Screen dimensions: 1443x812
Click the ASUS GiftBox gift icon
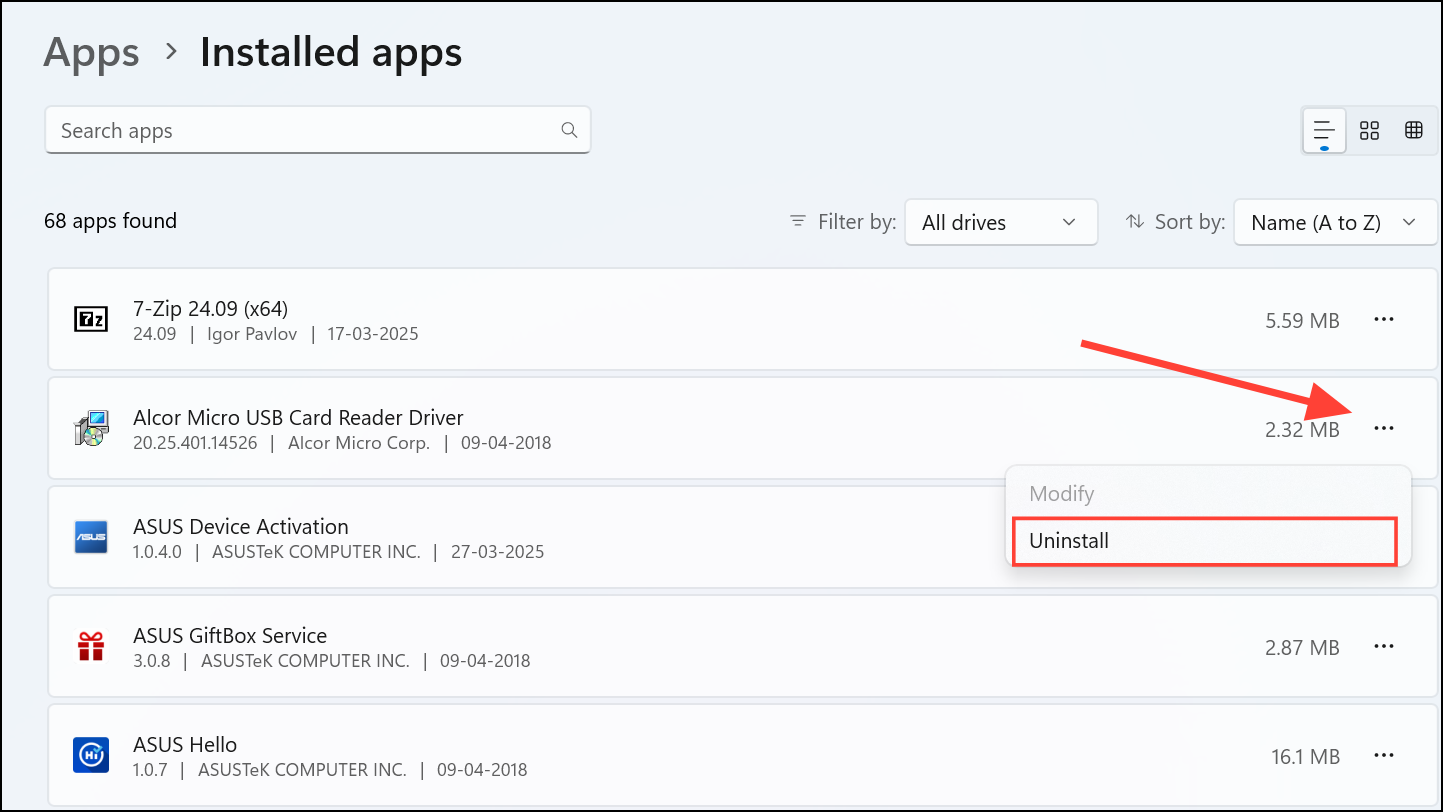91,646
